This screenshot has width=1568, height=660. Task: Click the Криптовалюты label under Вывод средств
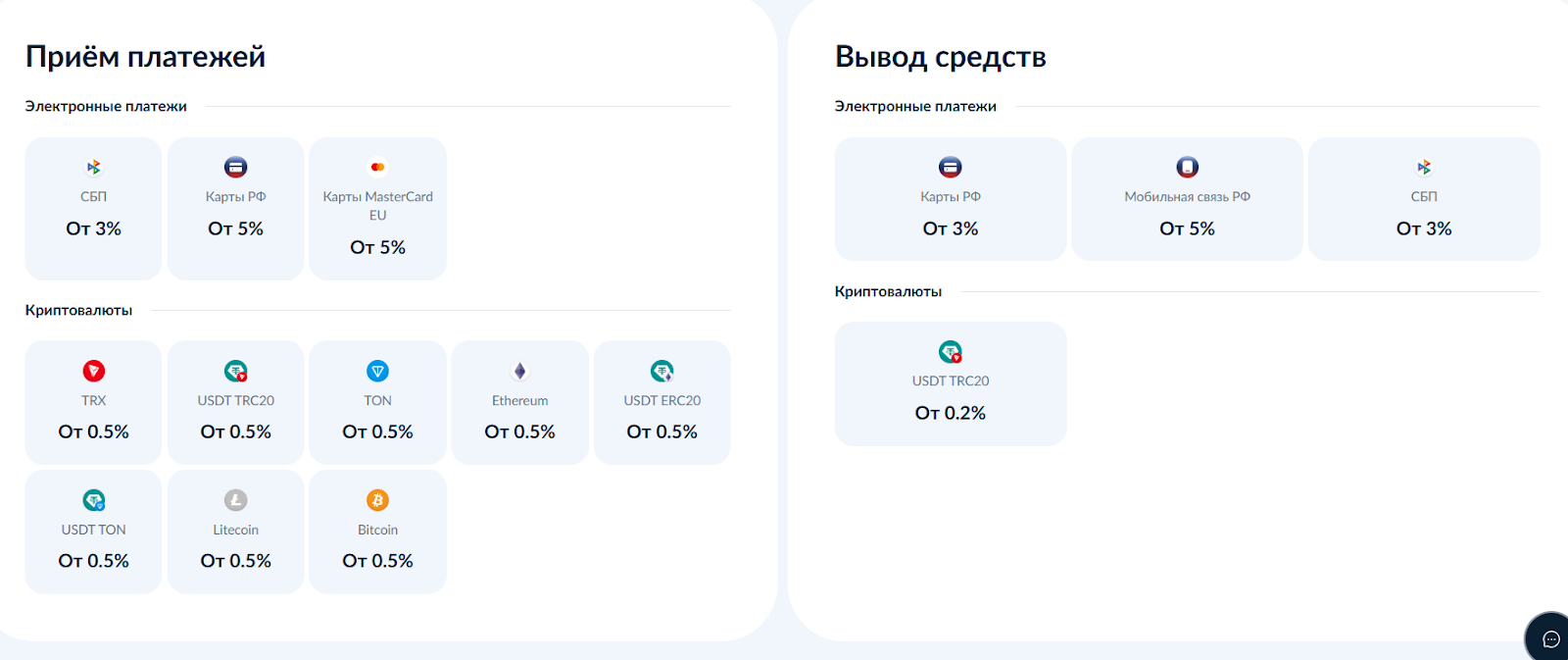888,291
